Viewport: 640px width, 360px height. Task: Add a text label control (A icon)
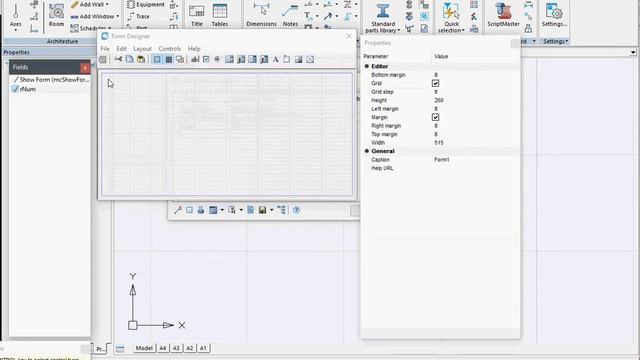(276, 60)
